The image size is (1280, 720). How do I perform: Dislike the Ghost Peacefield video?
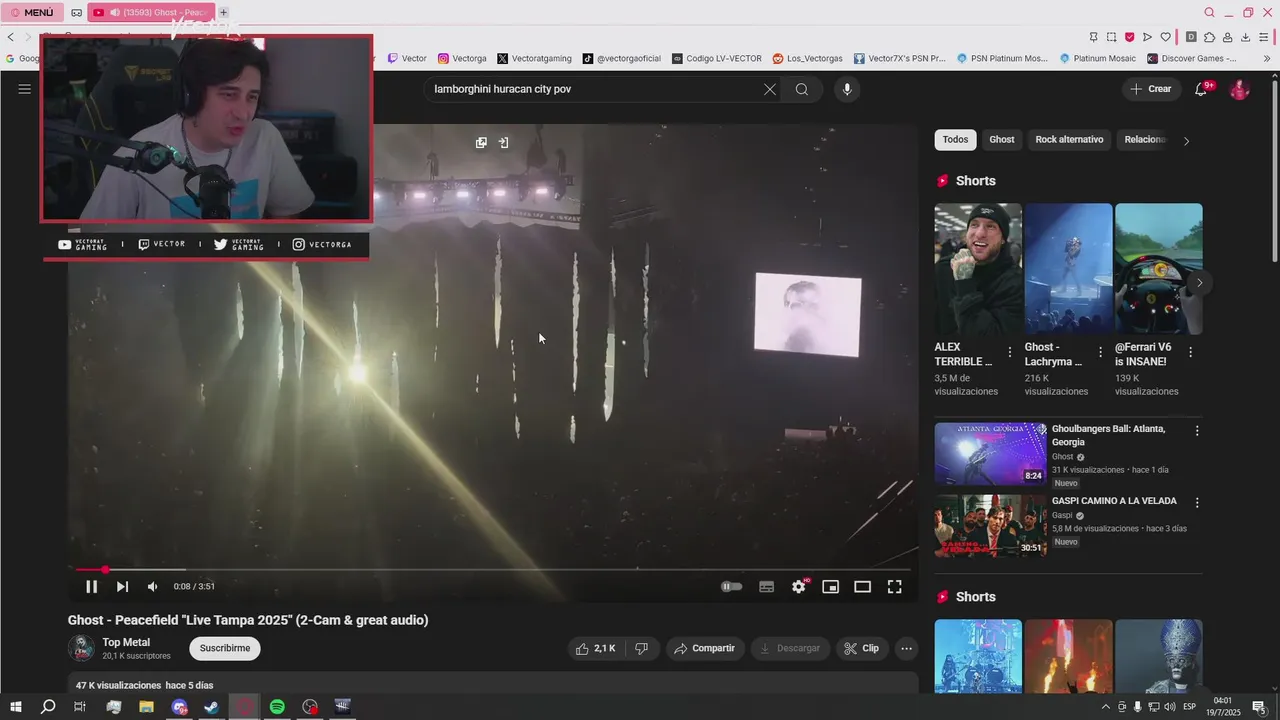pyautogui.click(x=642, y=648)
